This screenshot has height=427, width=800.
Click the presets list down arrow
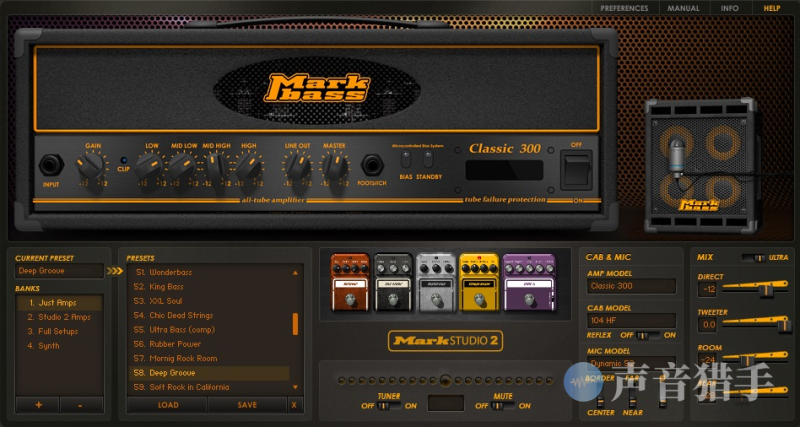pyautogui.click(x=295, y=387)
